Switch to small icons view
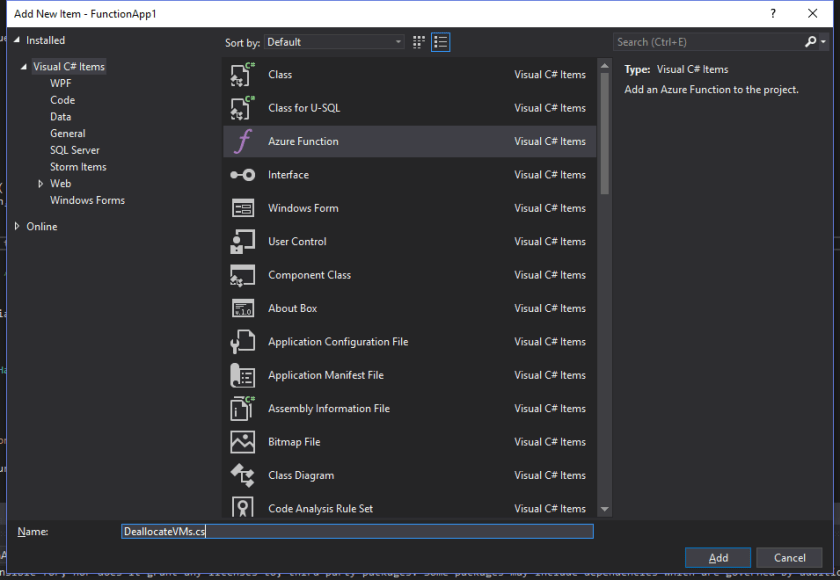The width and height of the screenshot is (840, 580). pyautogui.click(x=419, y=42)
